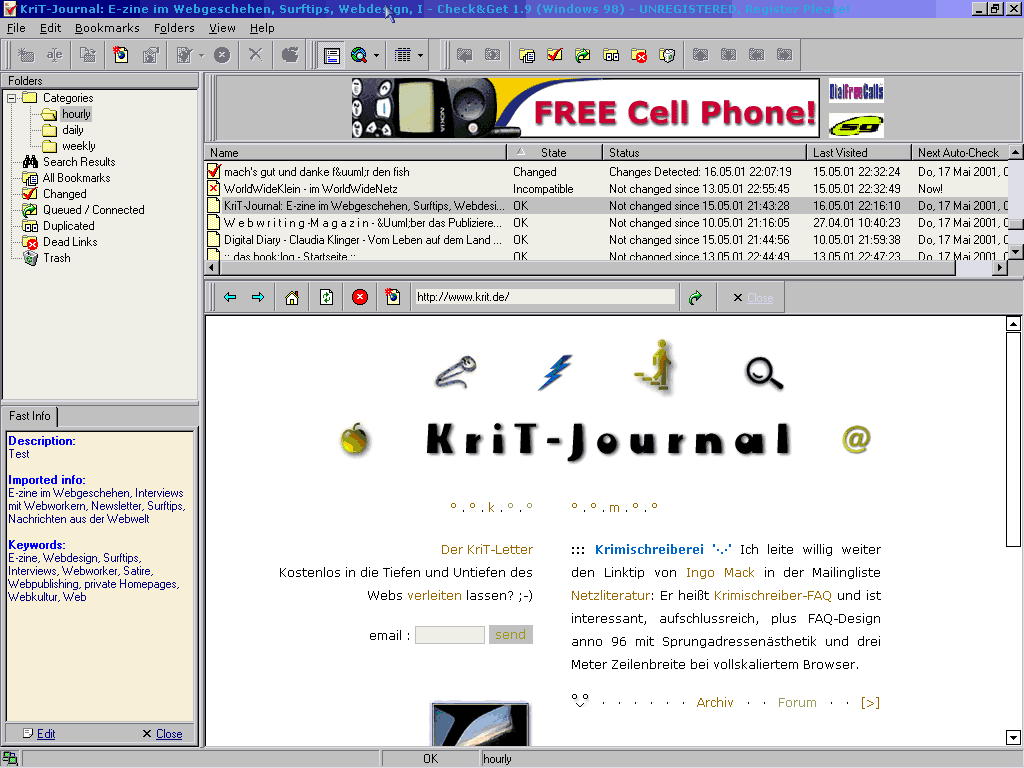Click the Trash bin toolbar icon
This screenshot has height=768, width=1024.
point(667,56)
